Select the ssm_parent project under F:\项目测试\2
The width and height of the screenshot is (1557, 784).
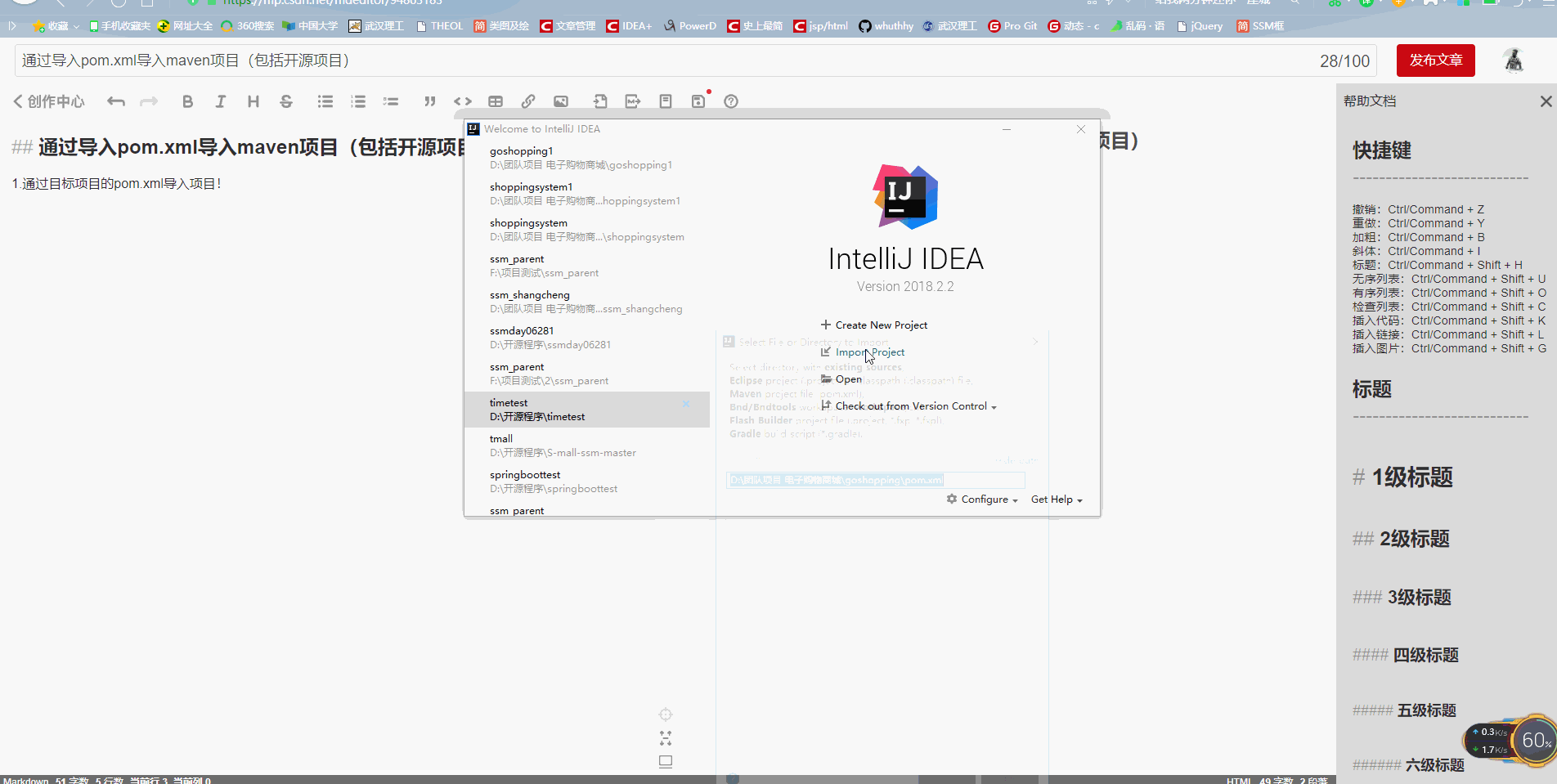pyautogui.click(x=586, y=374)
